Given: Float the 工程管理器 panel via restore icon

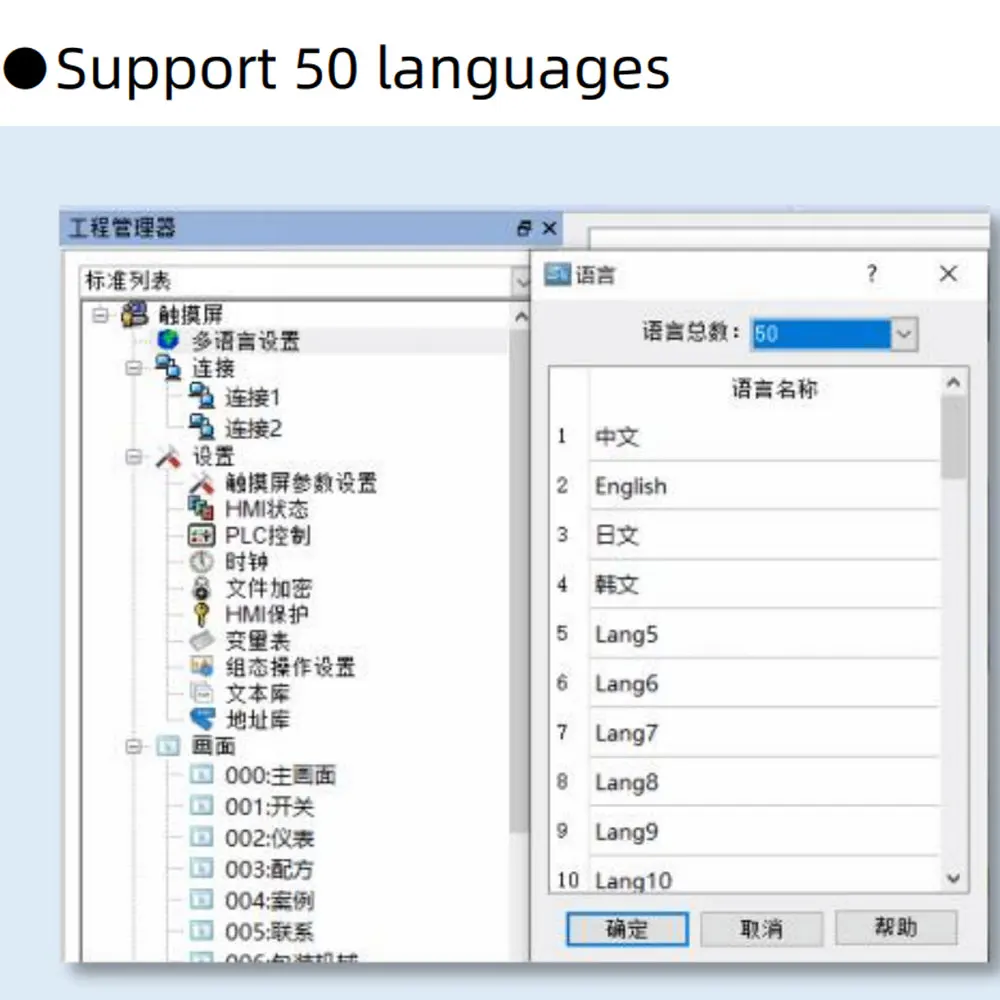Looking at the screenshot, I should point(524,228).
